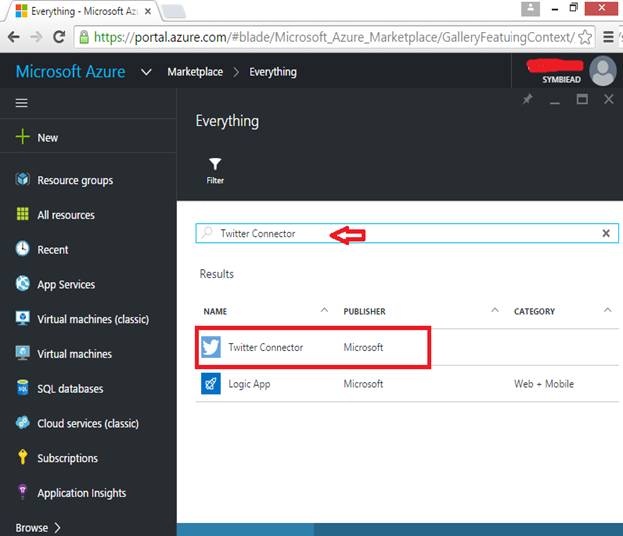Viewport: 623px width, 536px height.
Task: Click browser address bar URL
Action: [x=334, y=37]
